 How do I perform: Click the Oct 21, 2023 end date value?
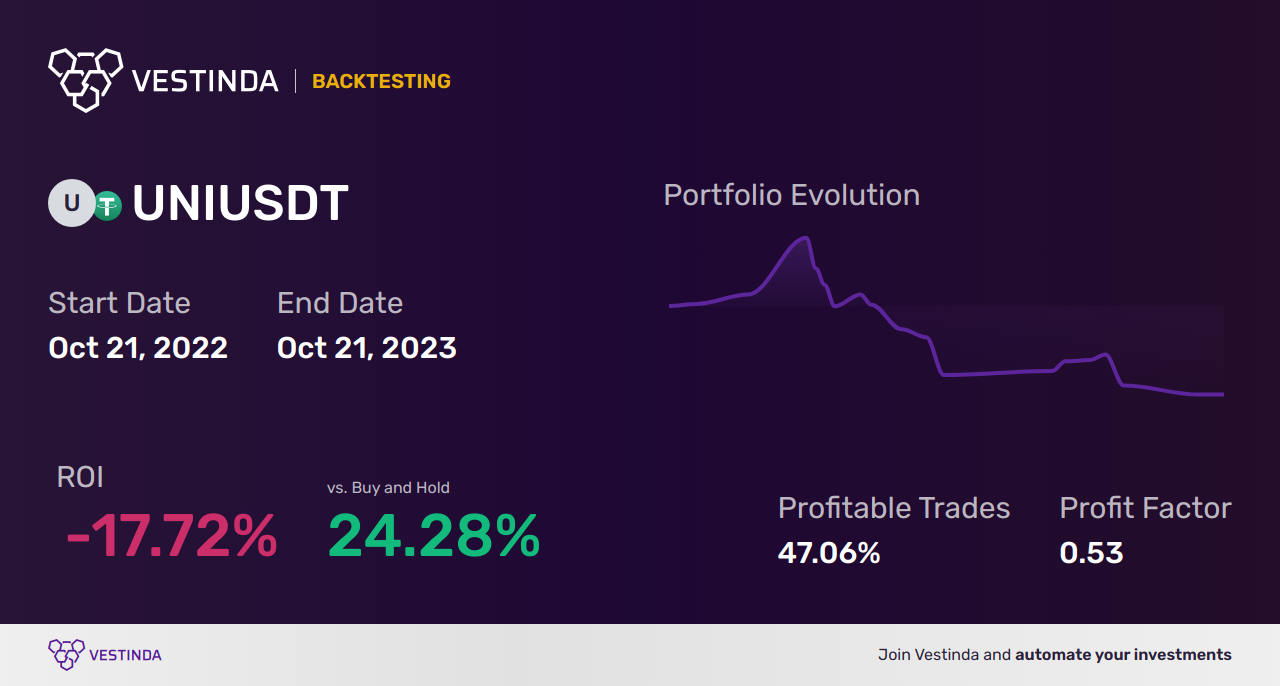coord(367,348)
